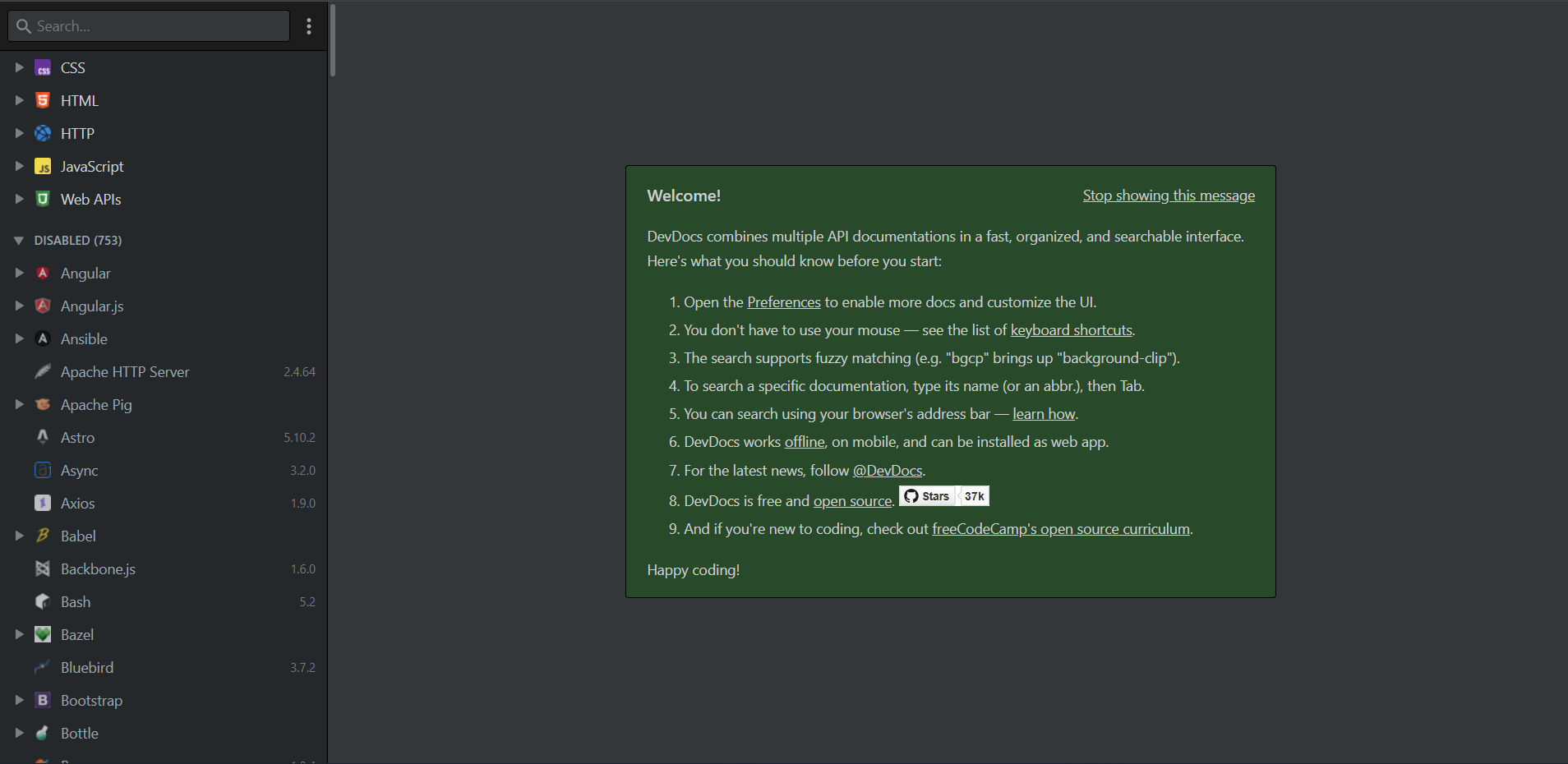Select the HTML5 logo icon
This screenshot has width=1568, height=764.
coord(42,100)
